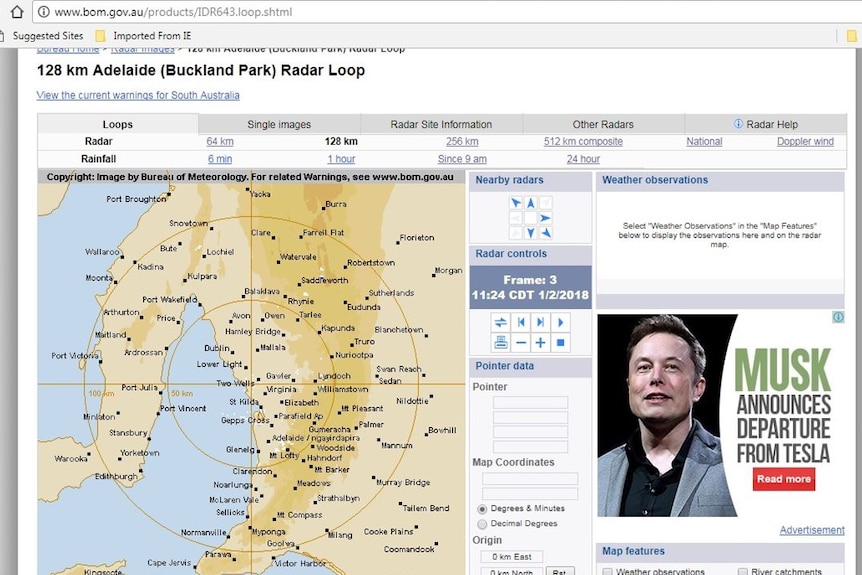Play the radar loop
This screenshot has width=862, height=575.
[560, 322]
